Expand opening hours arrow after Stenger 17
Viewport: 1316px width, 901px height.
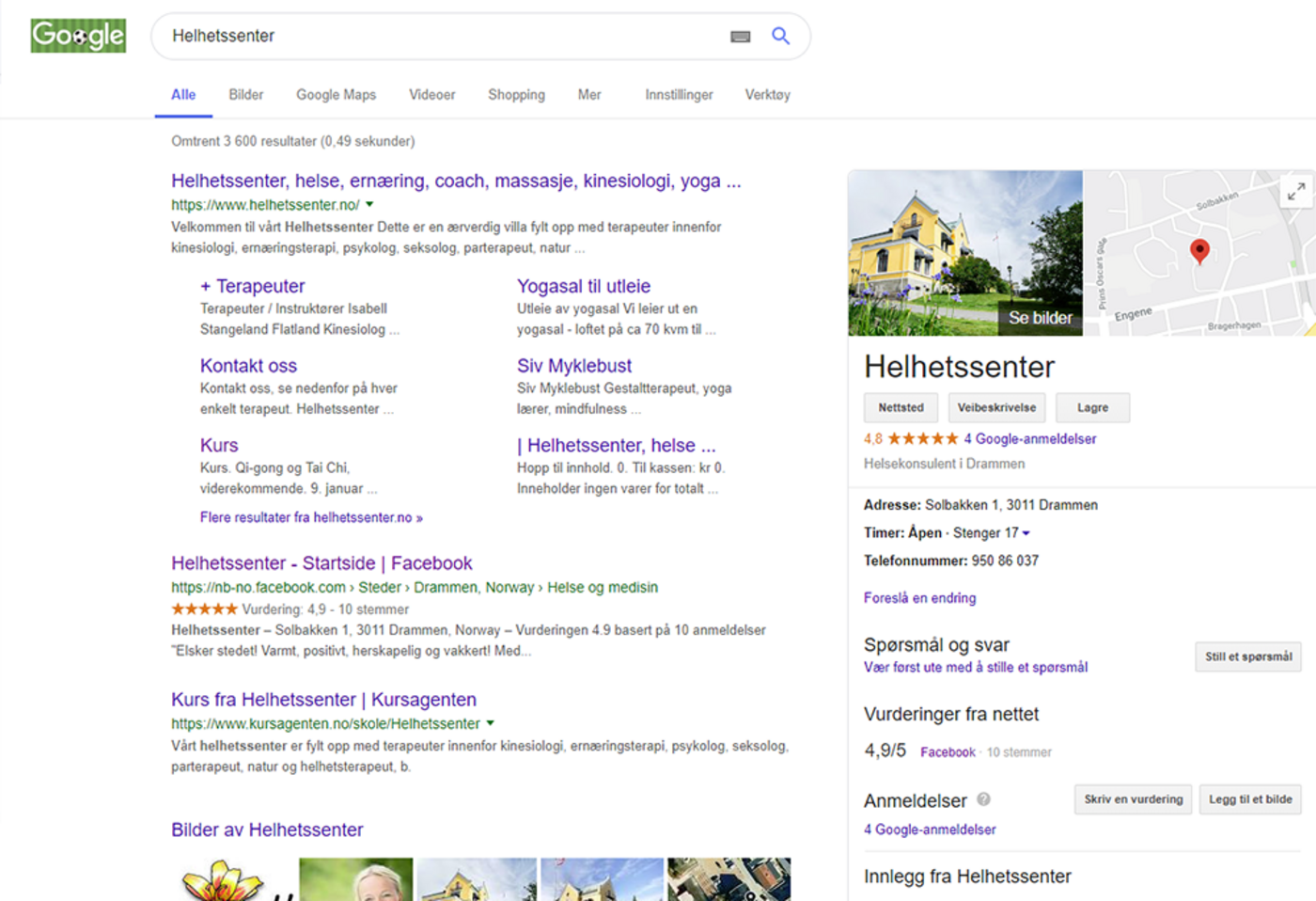[x=1026, y=533]
